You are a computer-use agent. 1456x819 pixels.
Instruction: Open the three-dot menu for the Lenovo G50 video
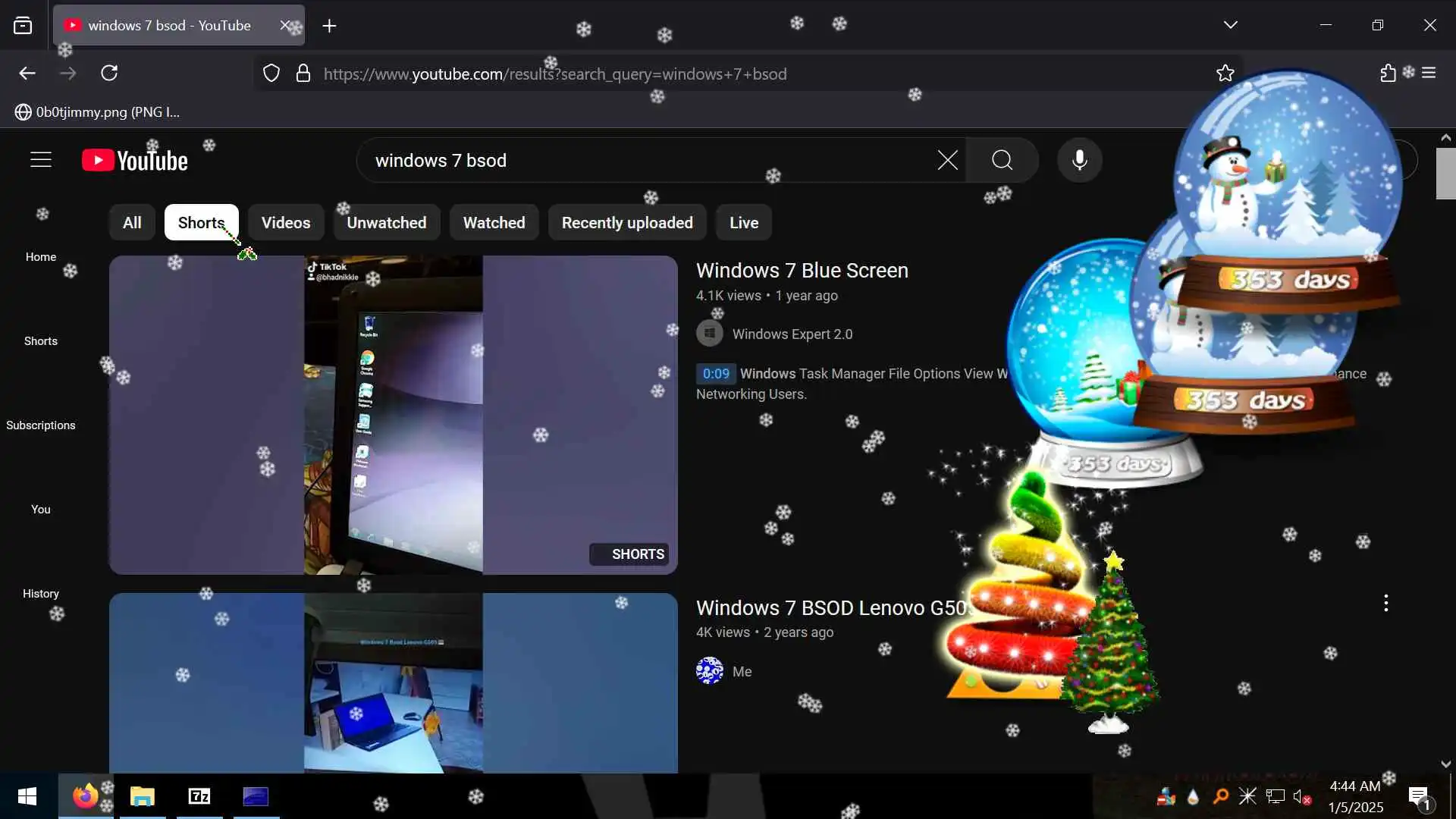point(1385,604)
